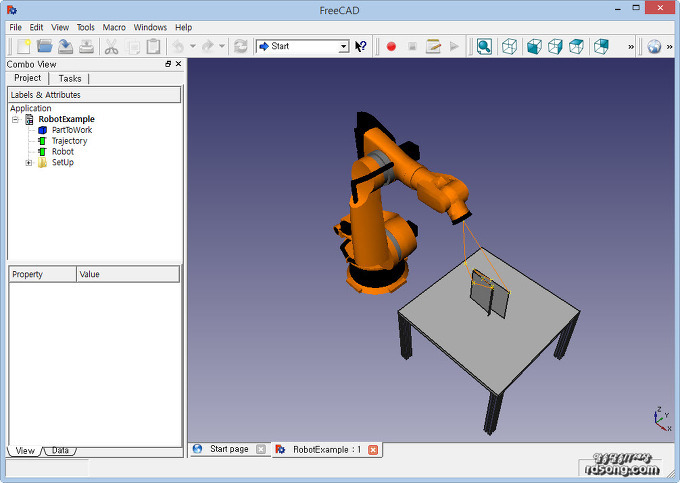Image resolution: width=680 pixels, height=483 pixels.
Task: Open the File menu
Action: click(16, 27)
